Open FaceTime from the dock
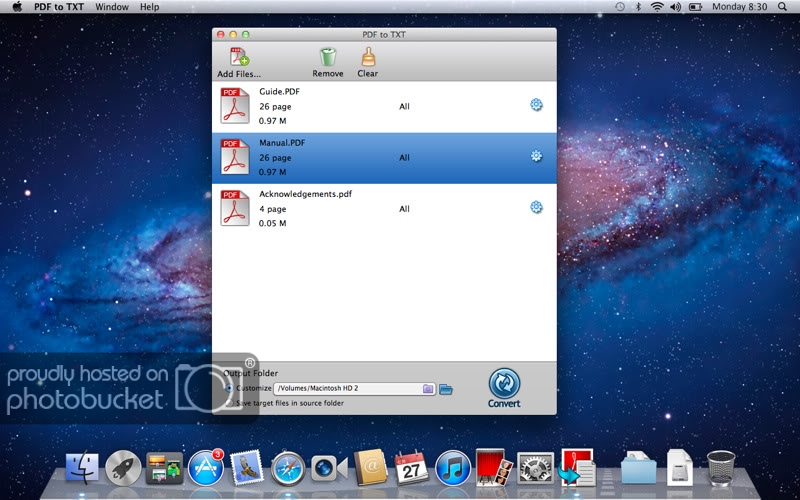 click(x=329, y=468)
